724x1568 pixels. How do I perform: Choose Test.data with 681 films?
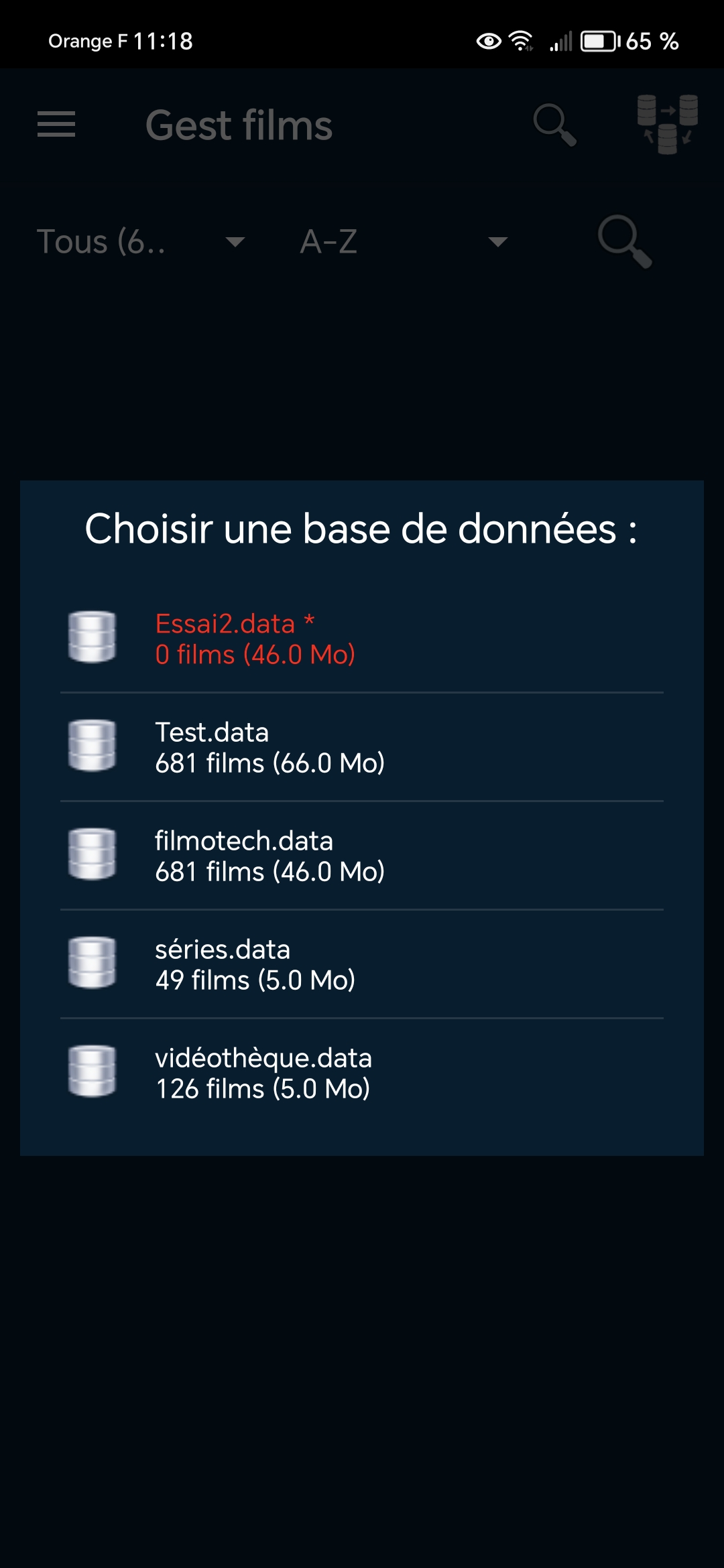[269, 748]
